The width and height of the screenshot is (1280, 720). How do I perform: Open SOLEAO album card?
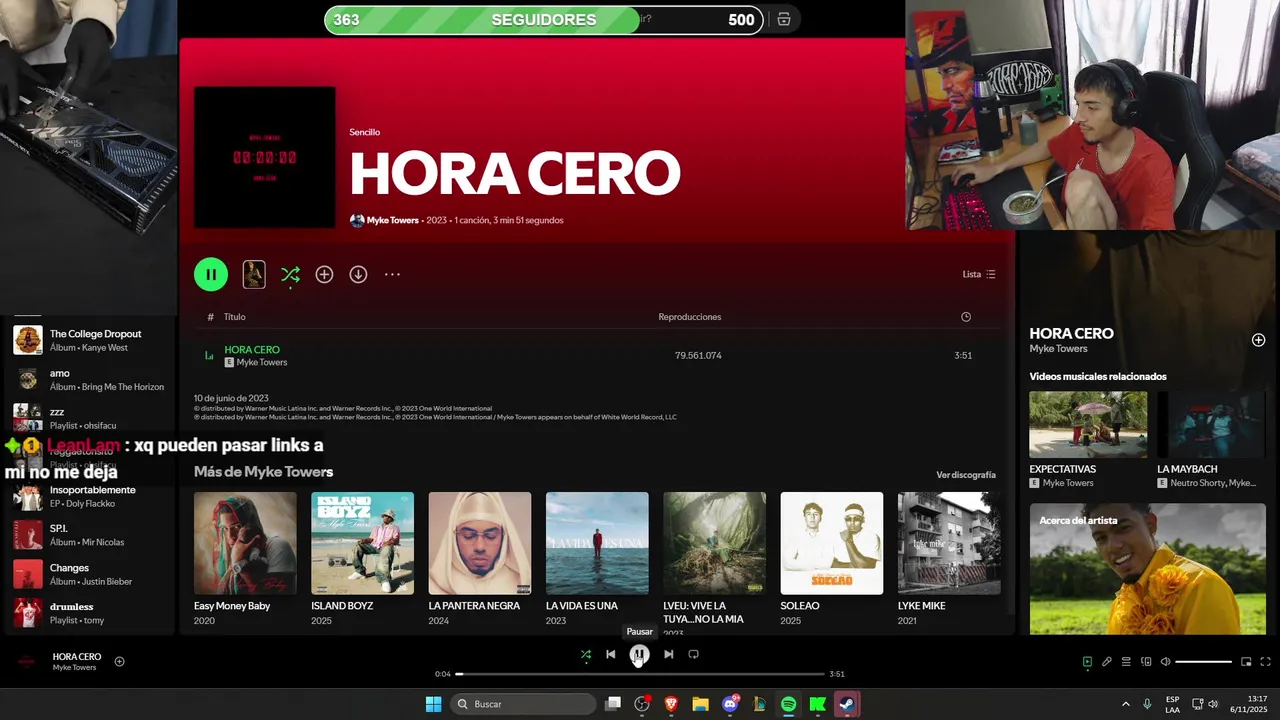pos(832,558)
